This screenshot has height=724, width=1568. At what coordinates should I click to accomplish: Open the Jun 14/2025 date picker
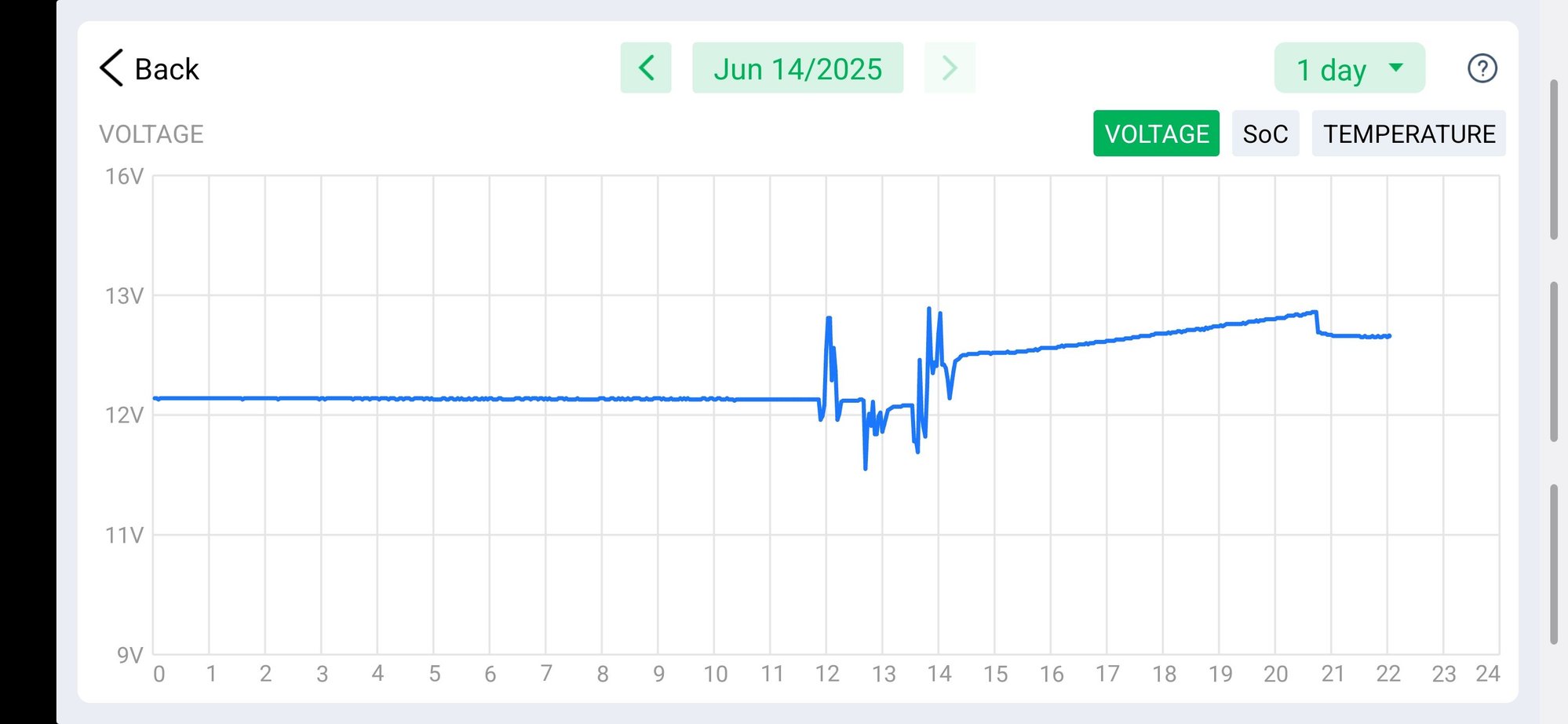click(x=797, y=68)
